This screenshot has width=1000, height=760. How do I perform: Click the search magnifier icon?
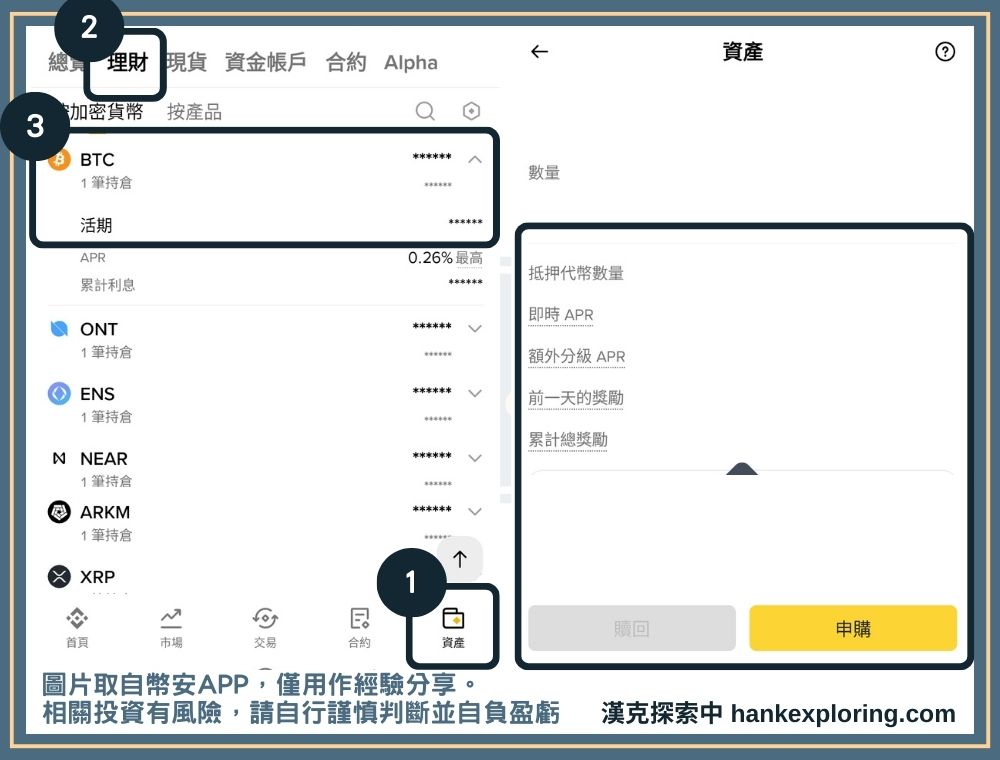pos(425,111)
